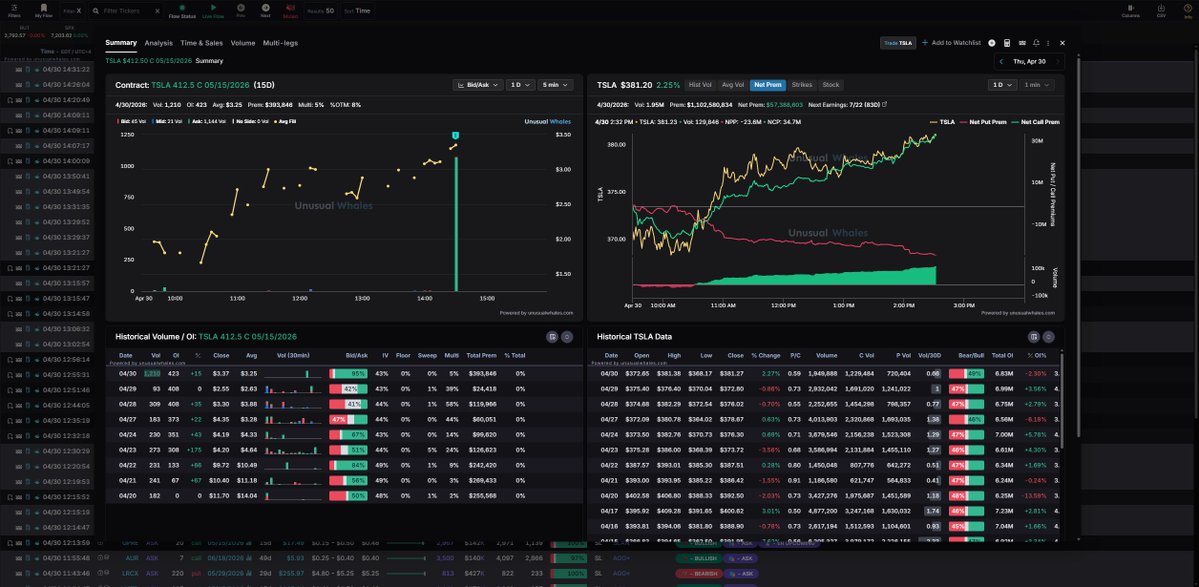This screenshot has width=1199, height=587.
Task: Open the options calculator icon
Action: 1007,44
